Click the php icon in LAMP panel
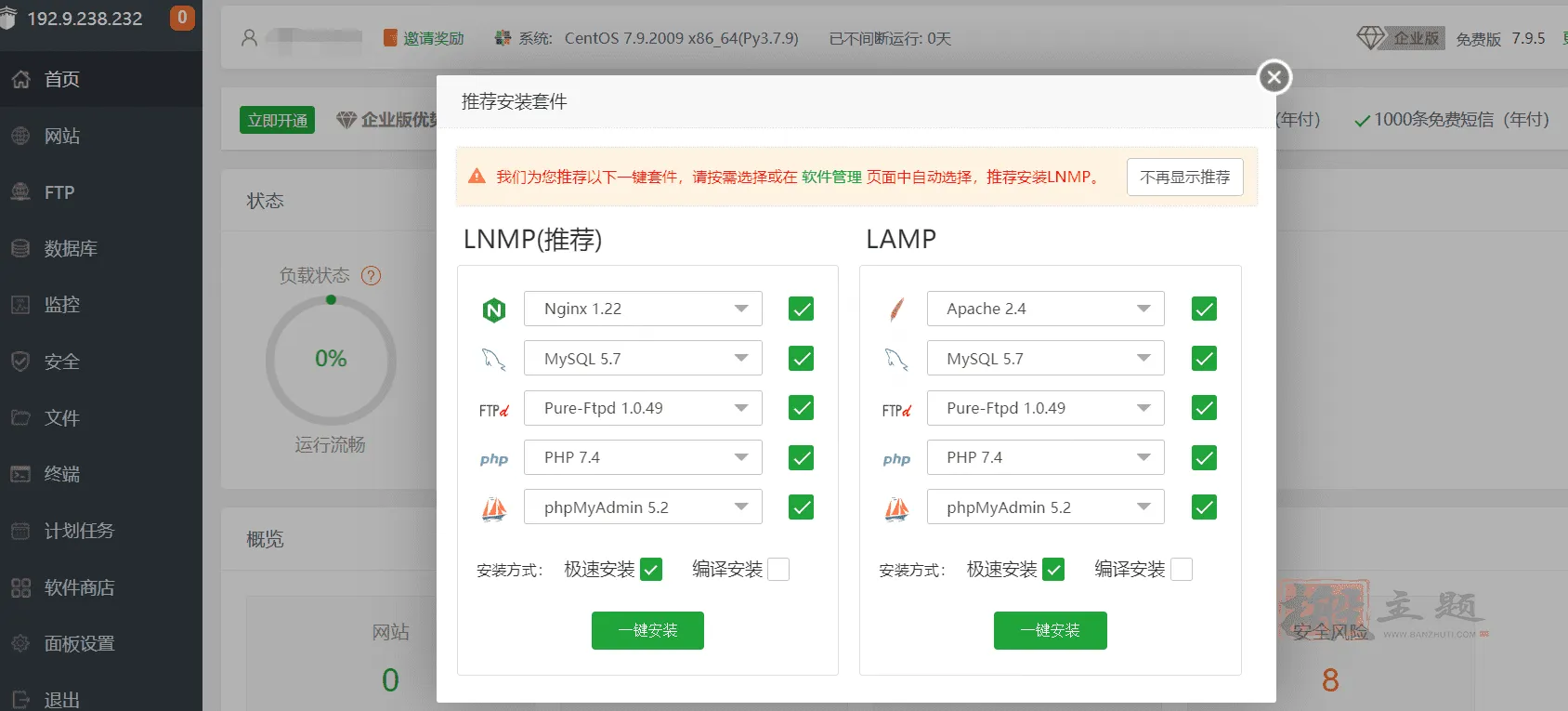Image resolution: width=1568 pixels, height=711 pixels. point(896,459)
